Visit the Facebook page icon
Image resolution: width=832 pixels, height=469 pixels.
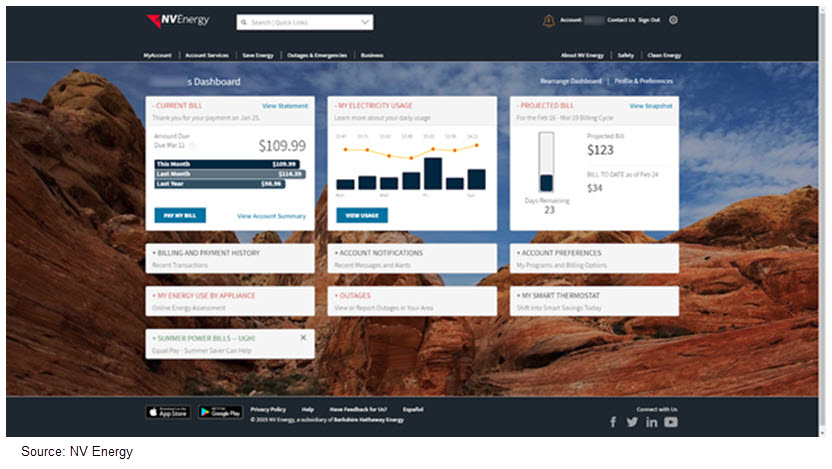[613, 422]
